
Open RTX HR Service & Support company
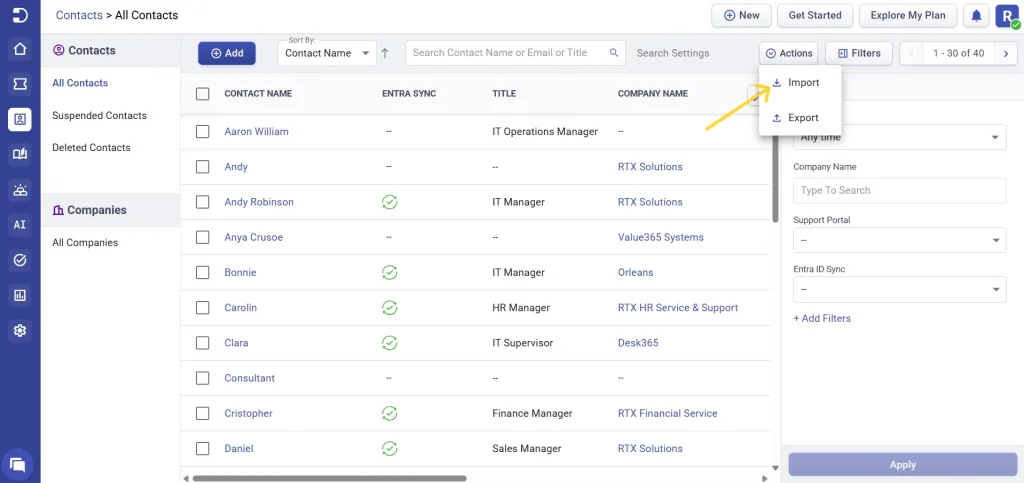pyautogui.click(x=678, y=308)
